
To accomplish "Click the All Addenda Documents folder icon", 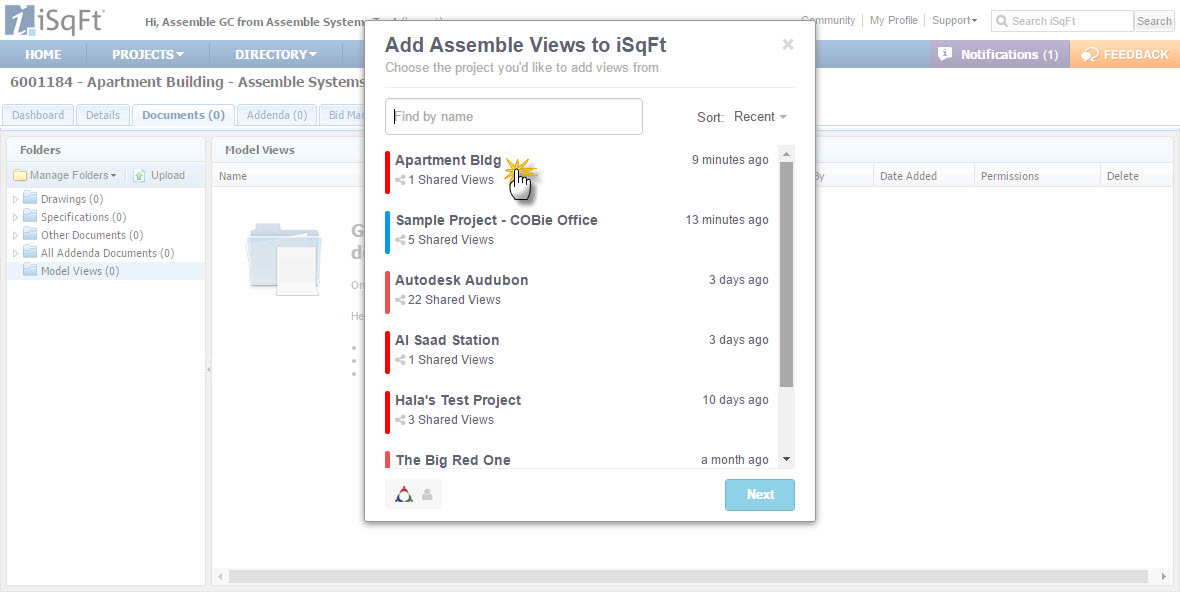I will (30, 253).
